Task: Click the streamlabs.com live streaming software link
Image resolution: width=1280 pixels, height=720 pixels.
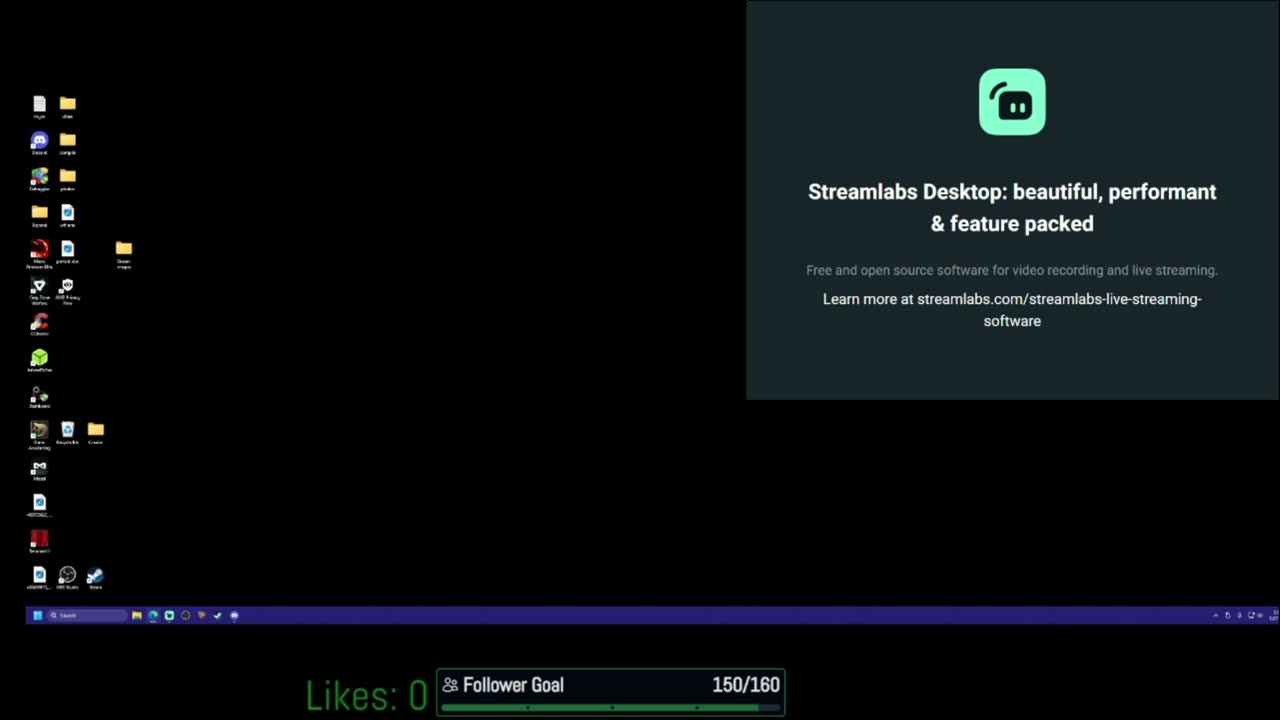Action: coord(1012,309)
